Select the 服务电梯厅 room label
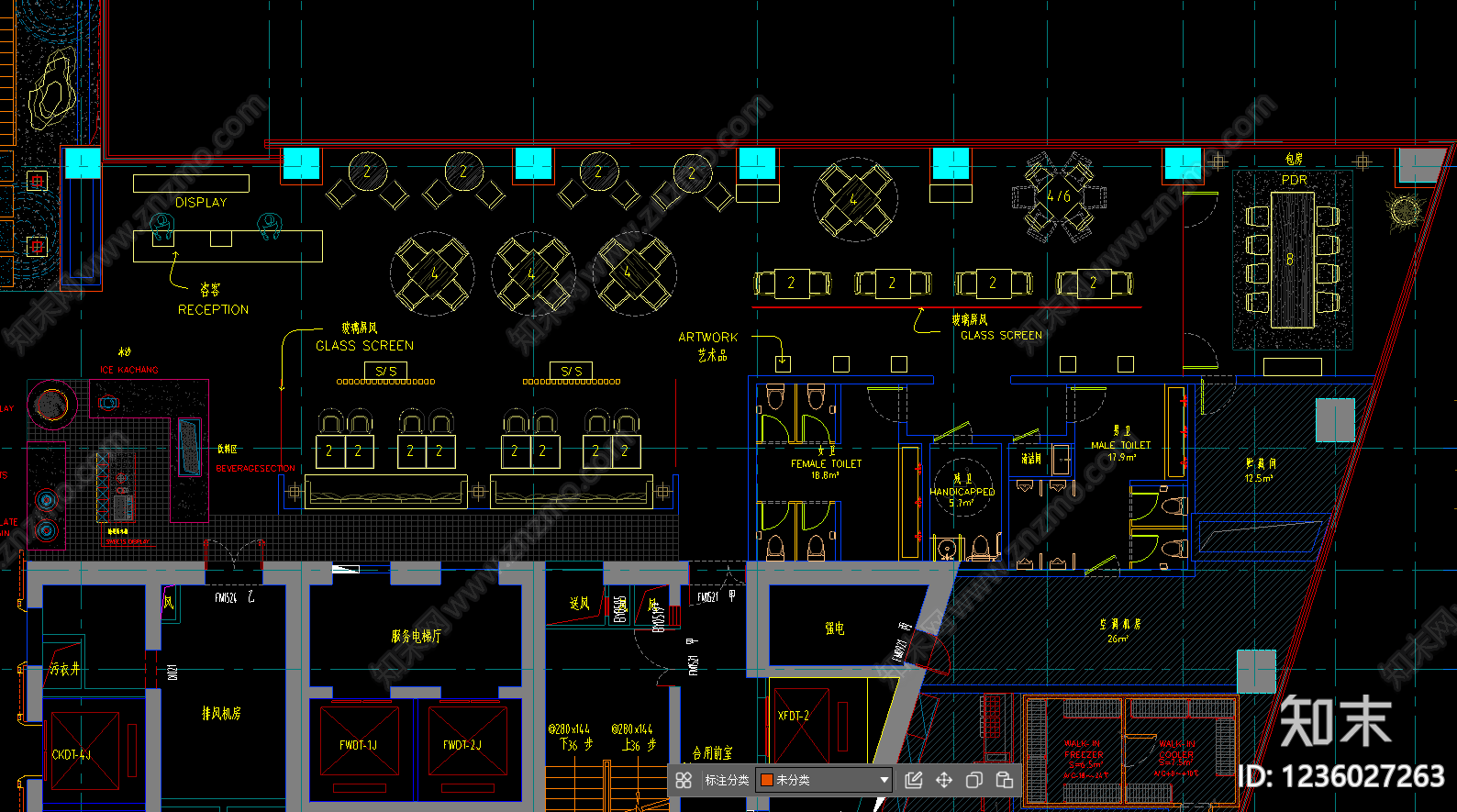This screenshot has width=1457, height=812. [417, 636]
